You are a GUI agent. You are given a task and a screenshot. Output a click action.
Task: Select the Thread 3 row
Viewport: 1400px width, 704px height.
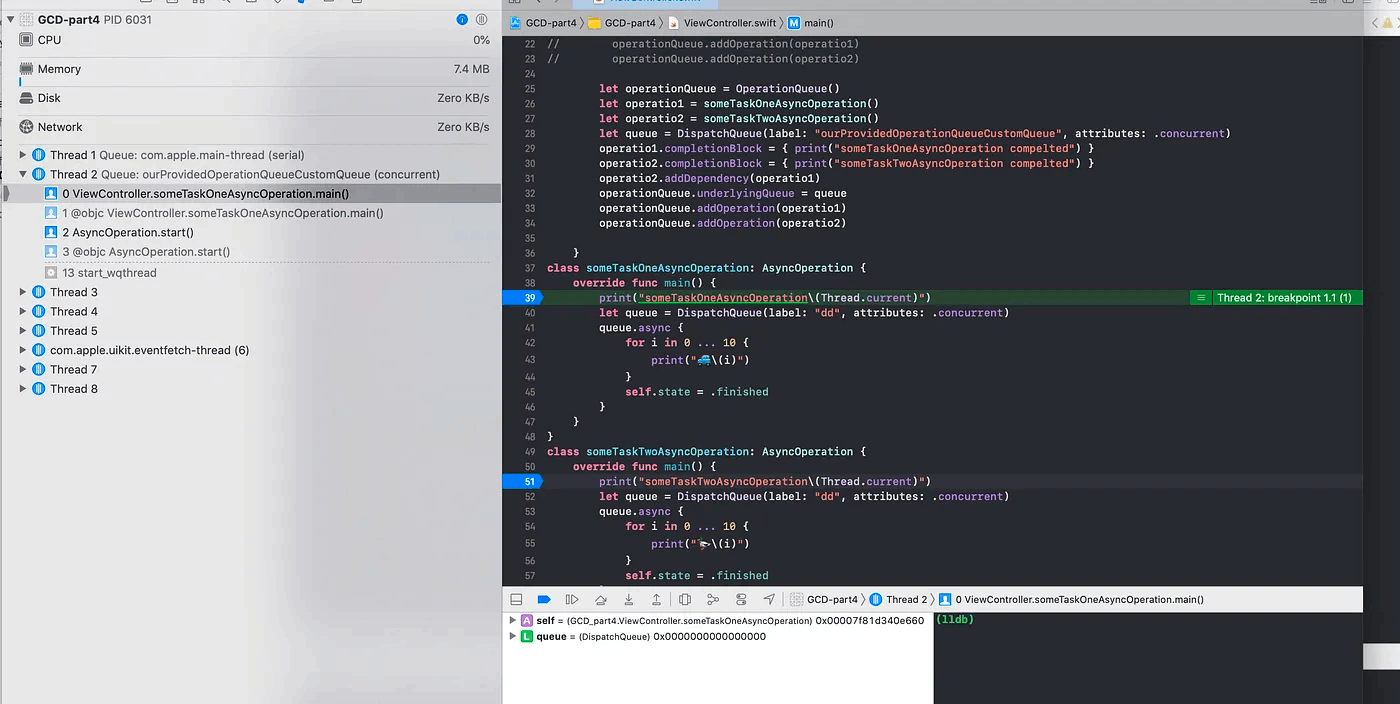pos(250,292)
